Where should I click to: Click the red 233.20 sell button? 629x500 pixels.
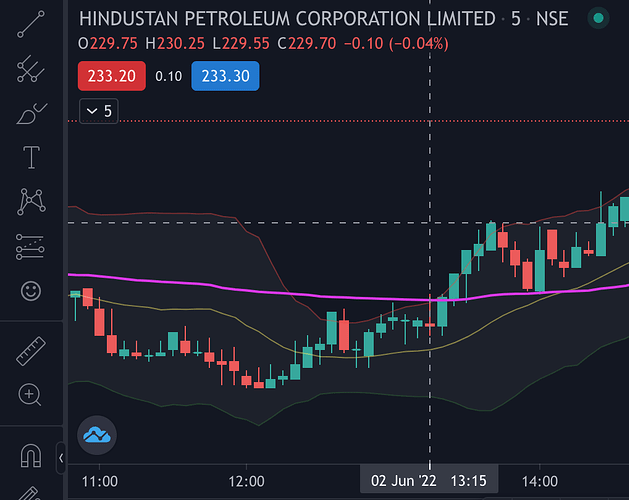tap(113, 76)
